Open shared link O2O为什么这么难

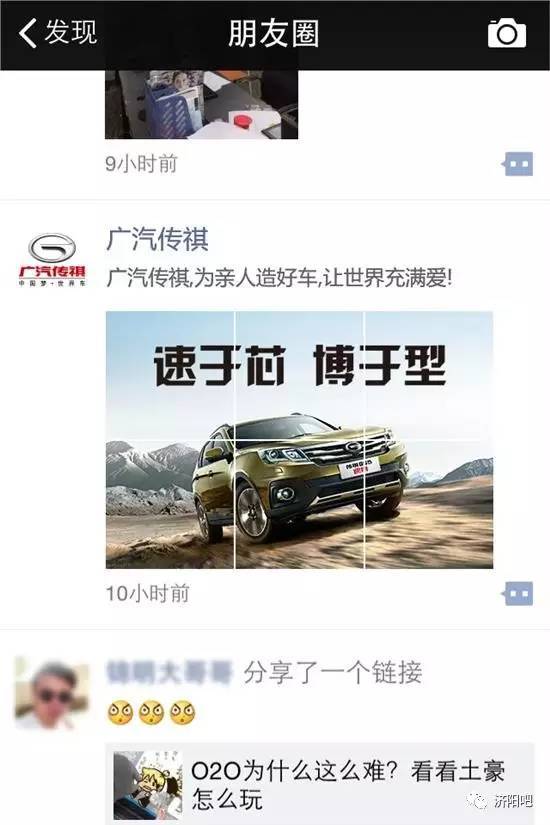tap(347, 785)
